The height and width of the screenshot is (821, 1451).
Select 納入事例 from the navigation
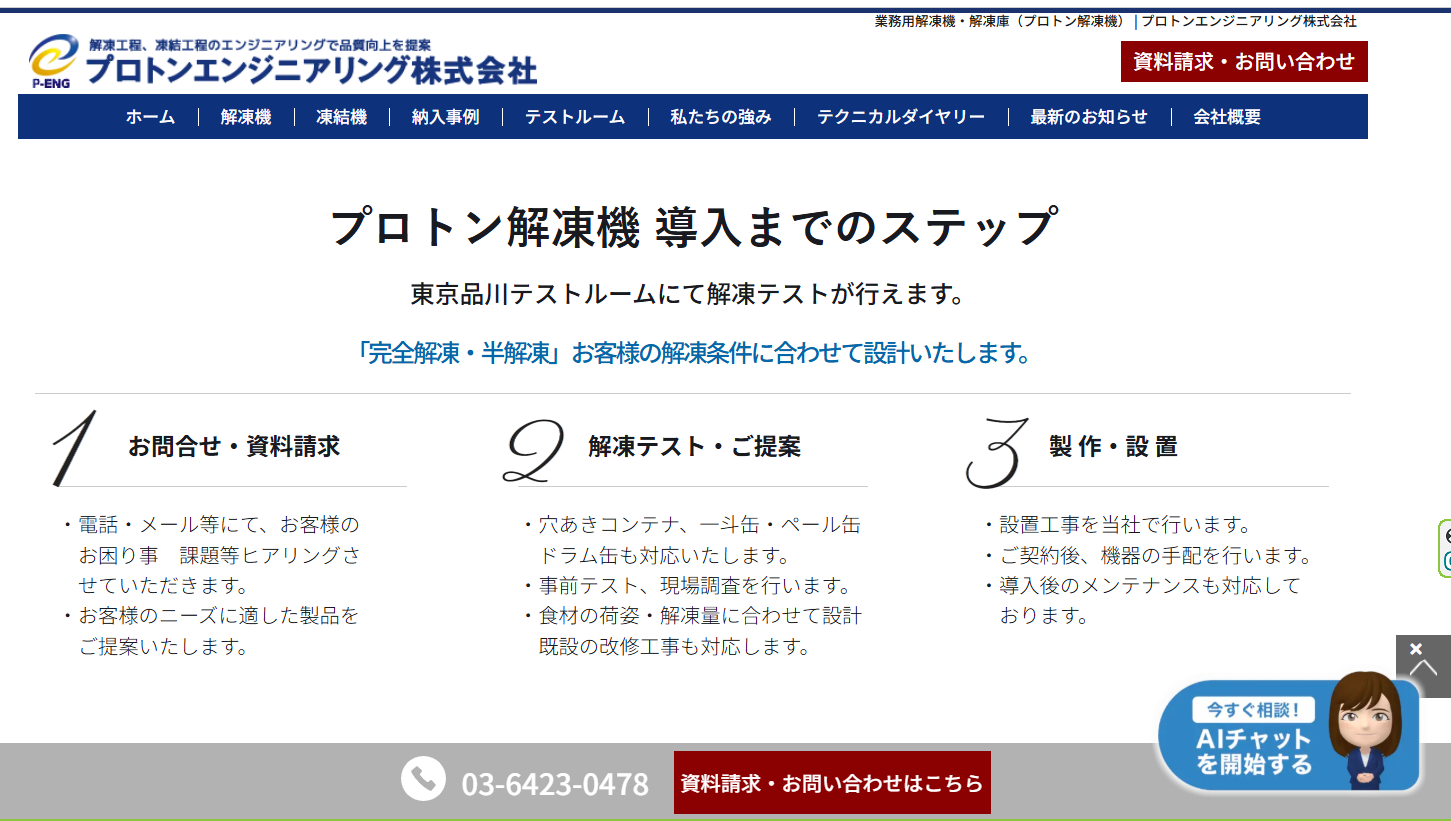point(444,117)
